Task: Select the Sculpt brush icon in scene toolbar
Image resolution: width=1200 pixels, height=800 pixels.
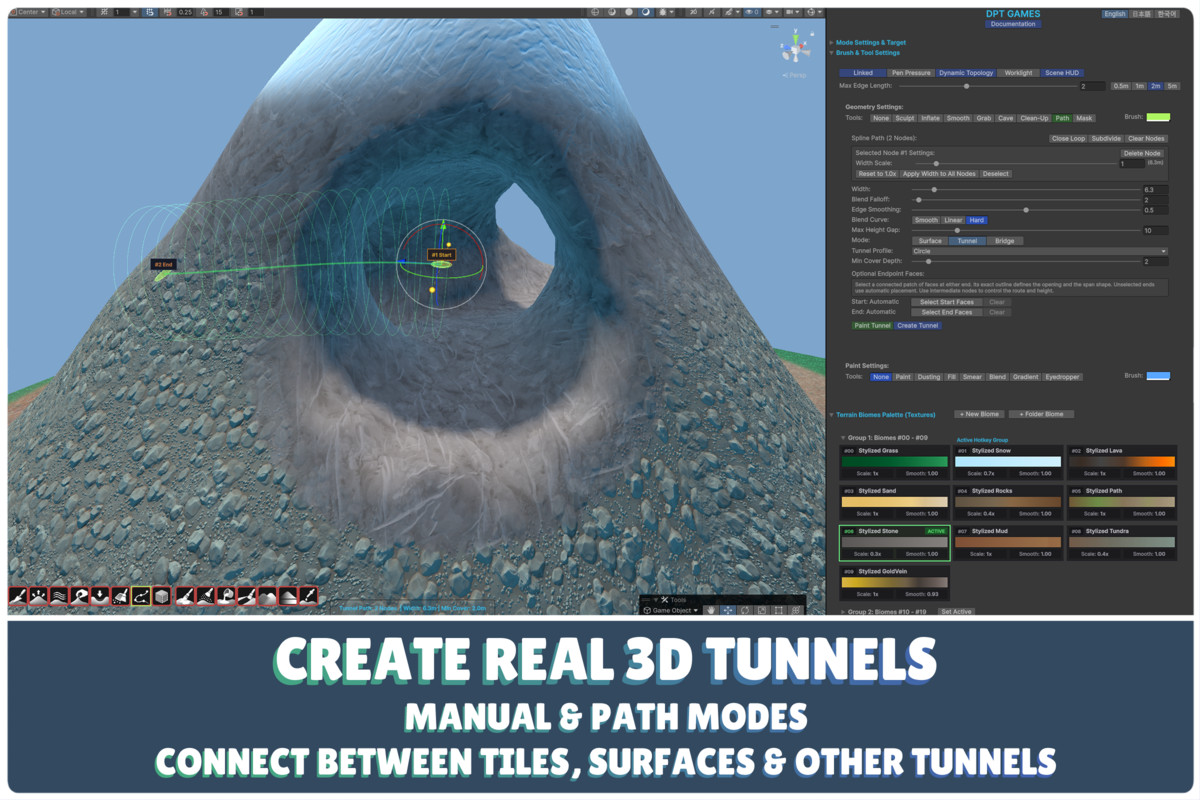Action: pyautogui.click(x=18, y=596)
